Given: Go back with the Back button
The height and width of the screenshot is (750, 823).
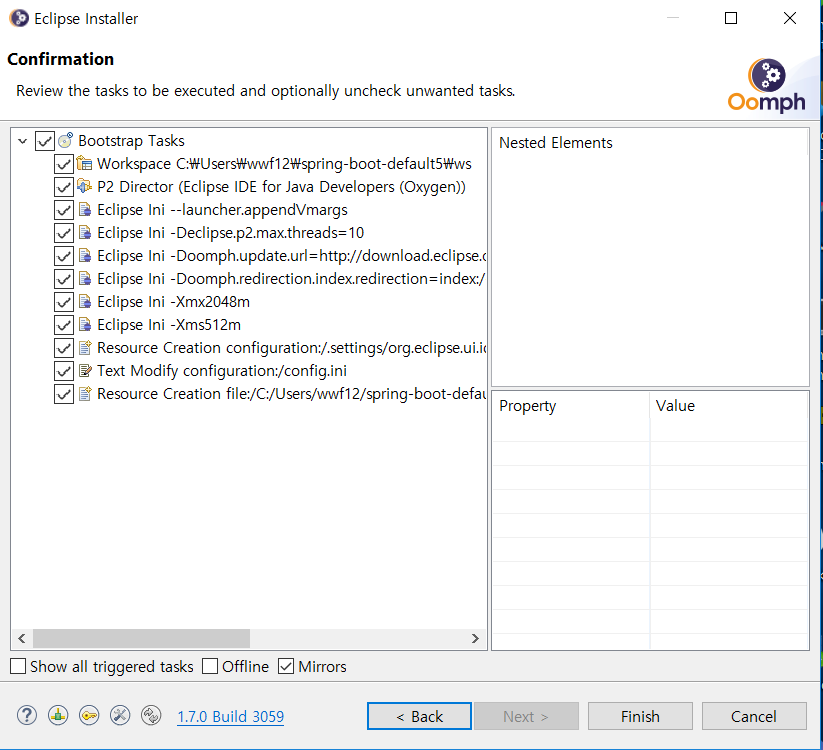Looking at the screenshot, I should 419,716.
